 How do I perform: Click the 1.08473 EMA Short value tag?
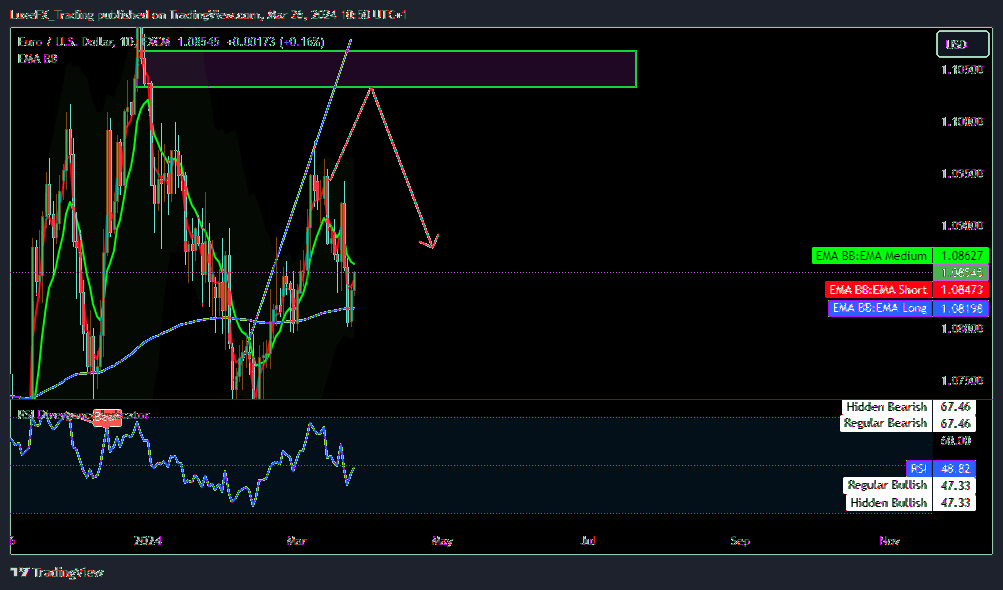pos(961,290)
